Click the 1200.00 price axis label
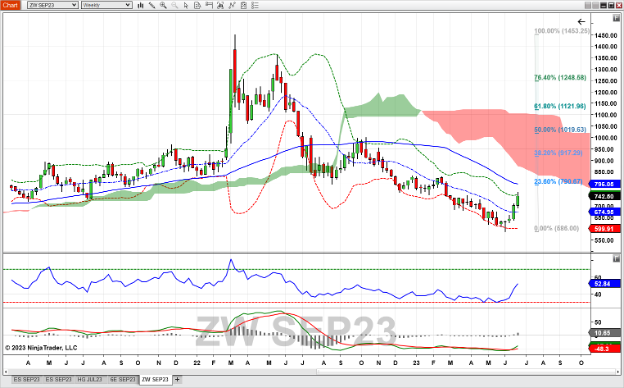Viewport: 624px width, 388px height. point(606,92)
